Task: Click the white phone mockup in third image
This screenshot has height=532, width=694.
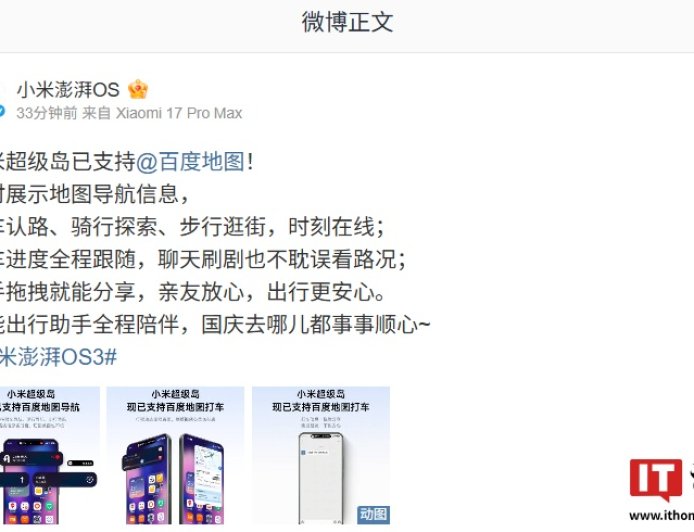Action: click(321, 478)
